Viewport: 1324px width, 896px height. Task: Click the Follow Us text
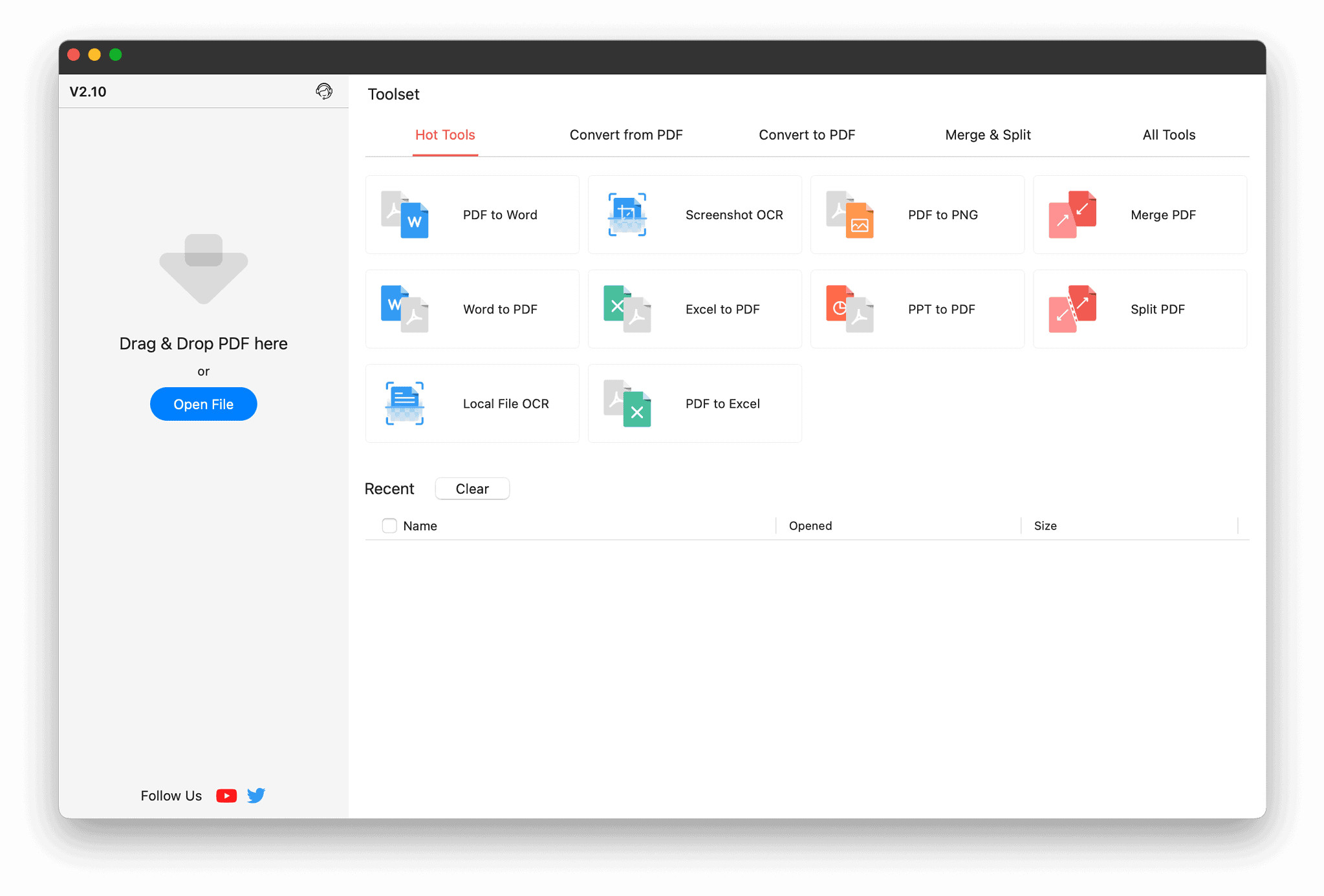pyautogui.click(x=171, y=796)
